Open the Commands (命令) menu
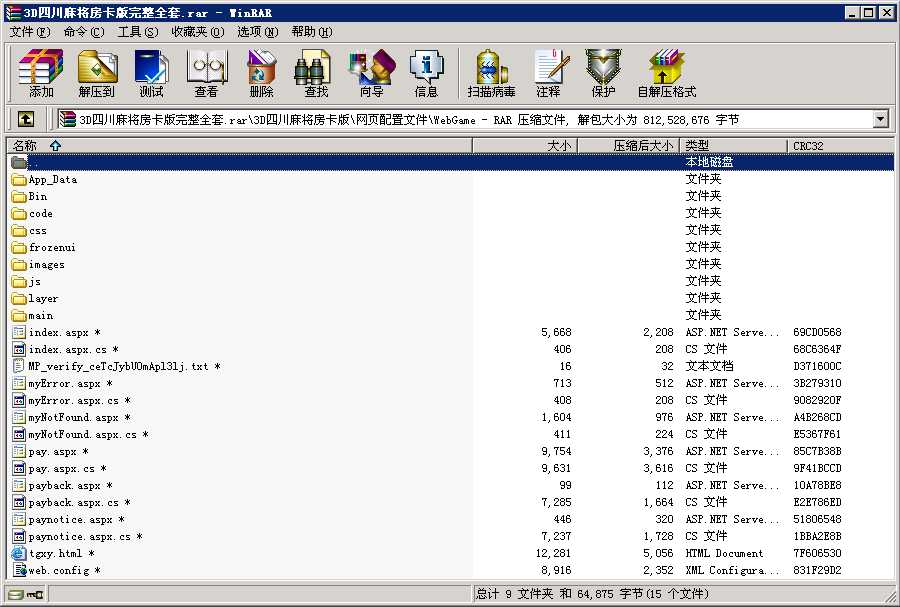 (84, 32)
